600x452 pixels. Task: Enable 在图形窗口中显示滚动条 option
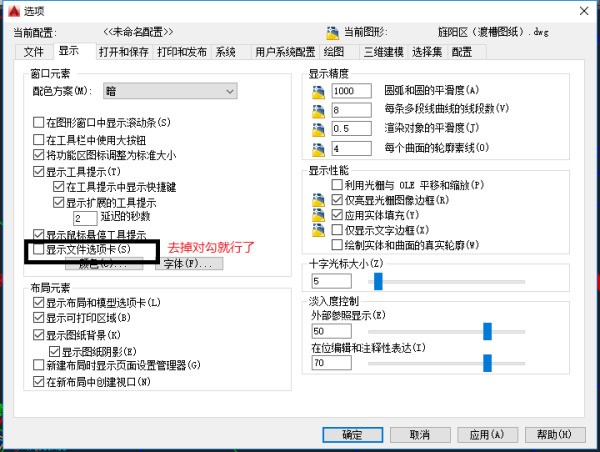(x=38, y=122)
